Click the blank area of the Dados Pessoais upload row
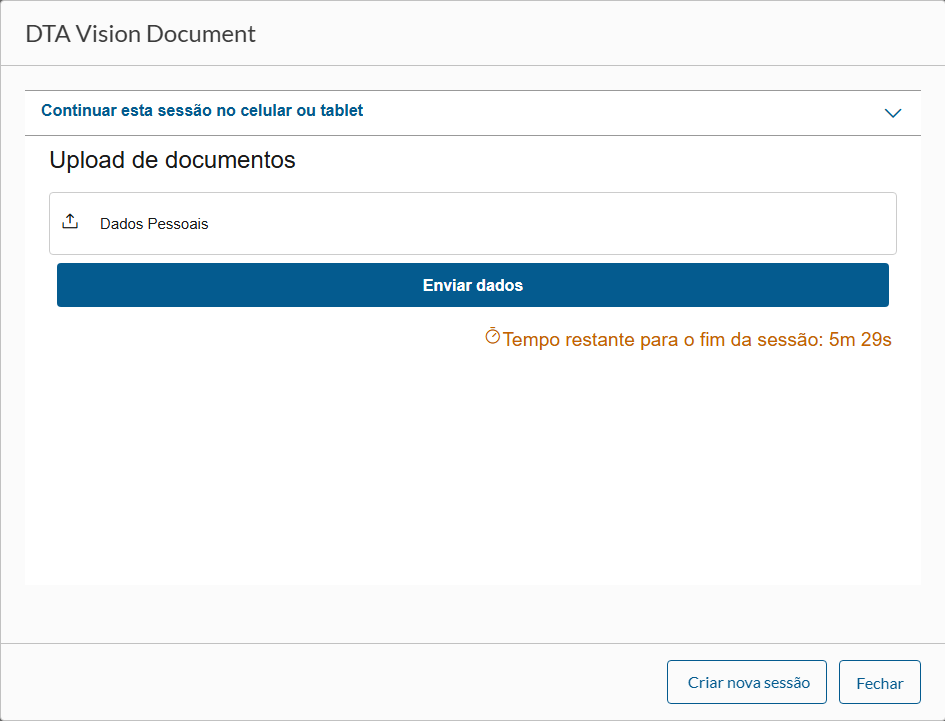Screen dimensions: 945x721 click(x=550, y=224)
